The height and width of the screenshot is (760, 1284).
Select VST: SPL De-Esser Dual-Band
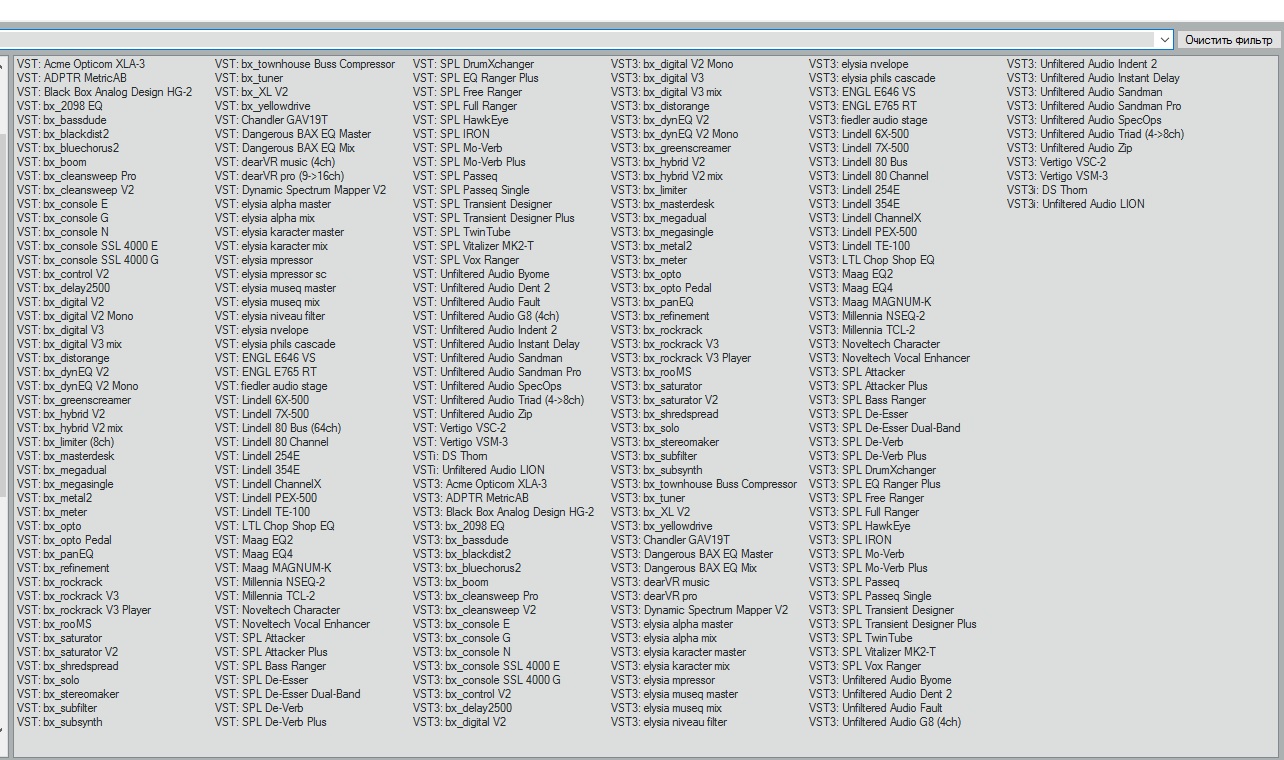288,694
